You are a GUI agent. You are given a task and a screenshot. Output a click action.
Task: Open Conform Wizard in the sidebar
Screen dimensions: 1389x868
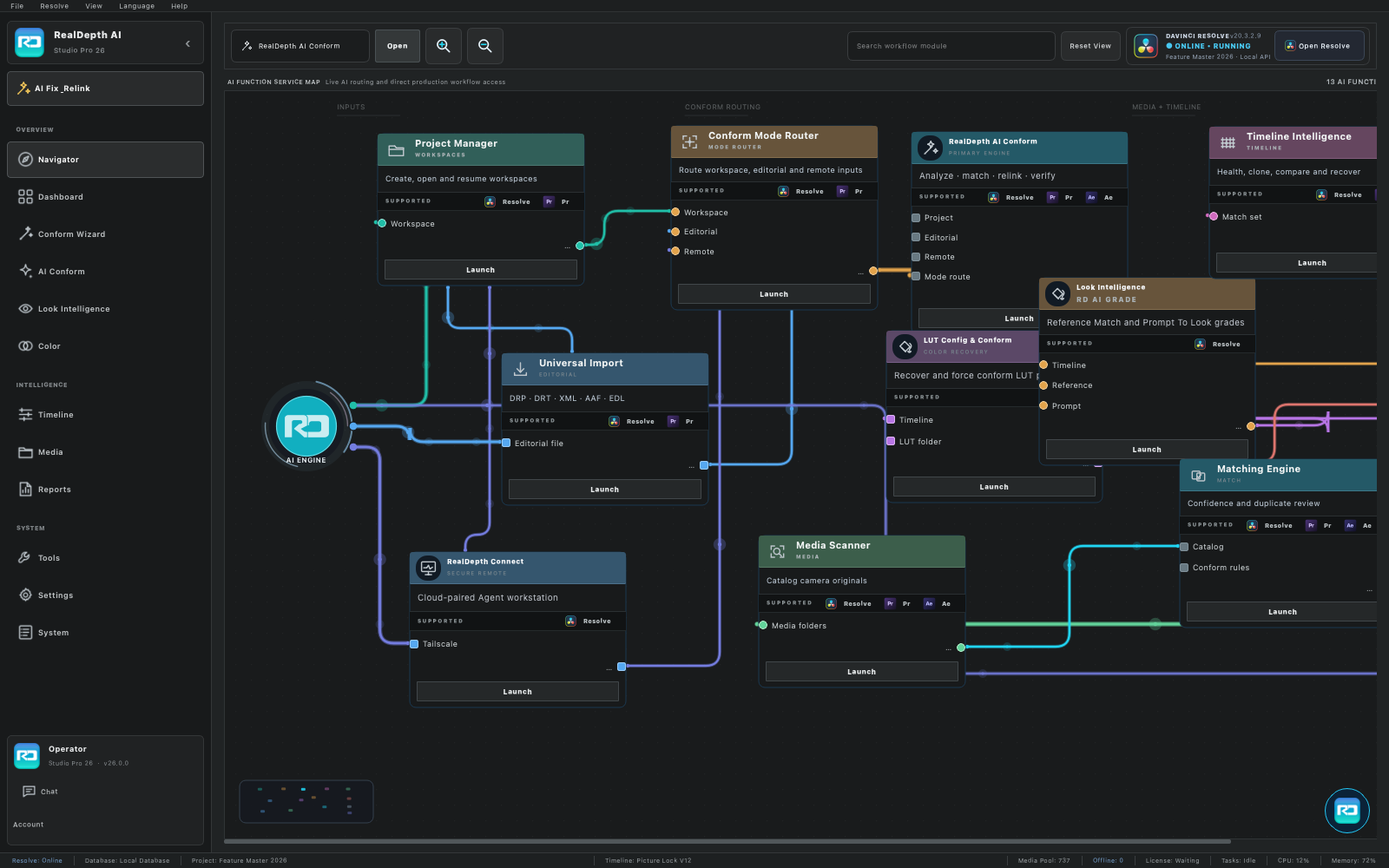[x=106, y=234]
